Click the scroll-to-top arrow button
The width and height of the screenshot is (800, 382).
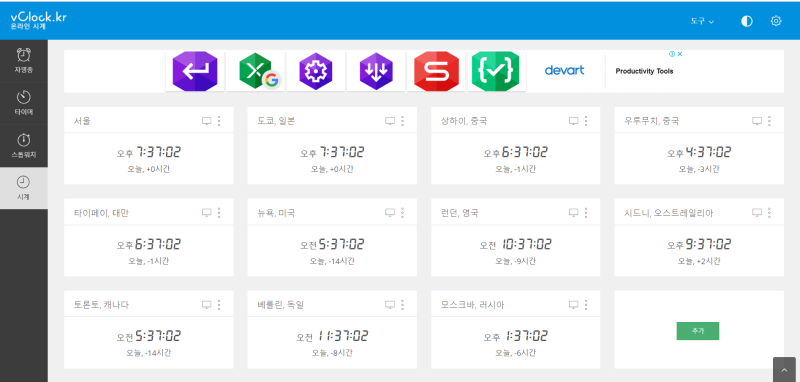(784, 370)
